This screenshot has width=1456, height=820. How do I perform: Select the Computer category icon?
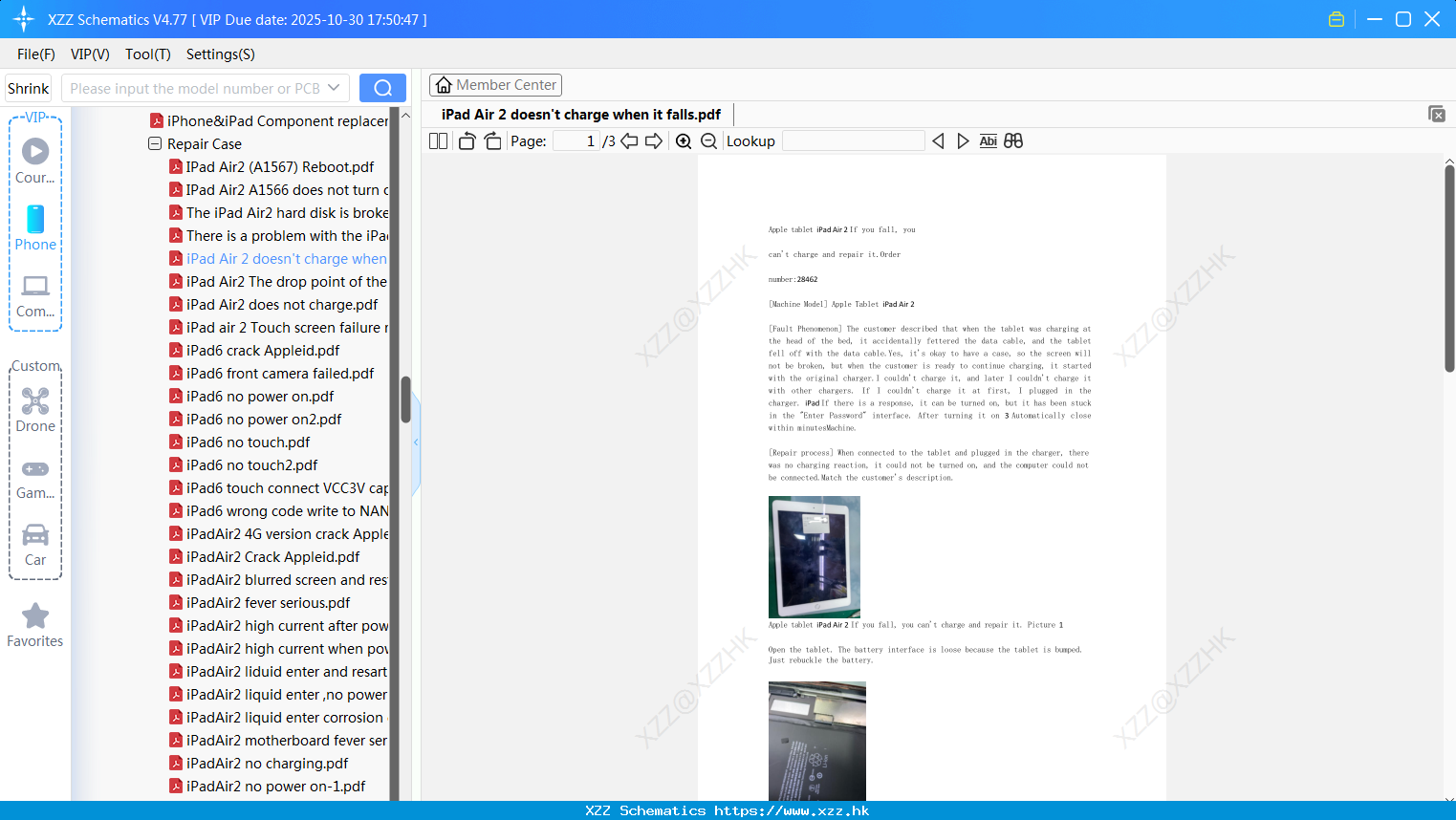[x=35, y=295]
